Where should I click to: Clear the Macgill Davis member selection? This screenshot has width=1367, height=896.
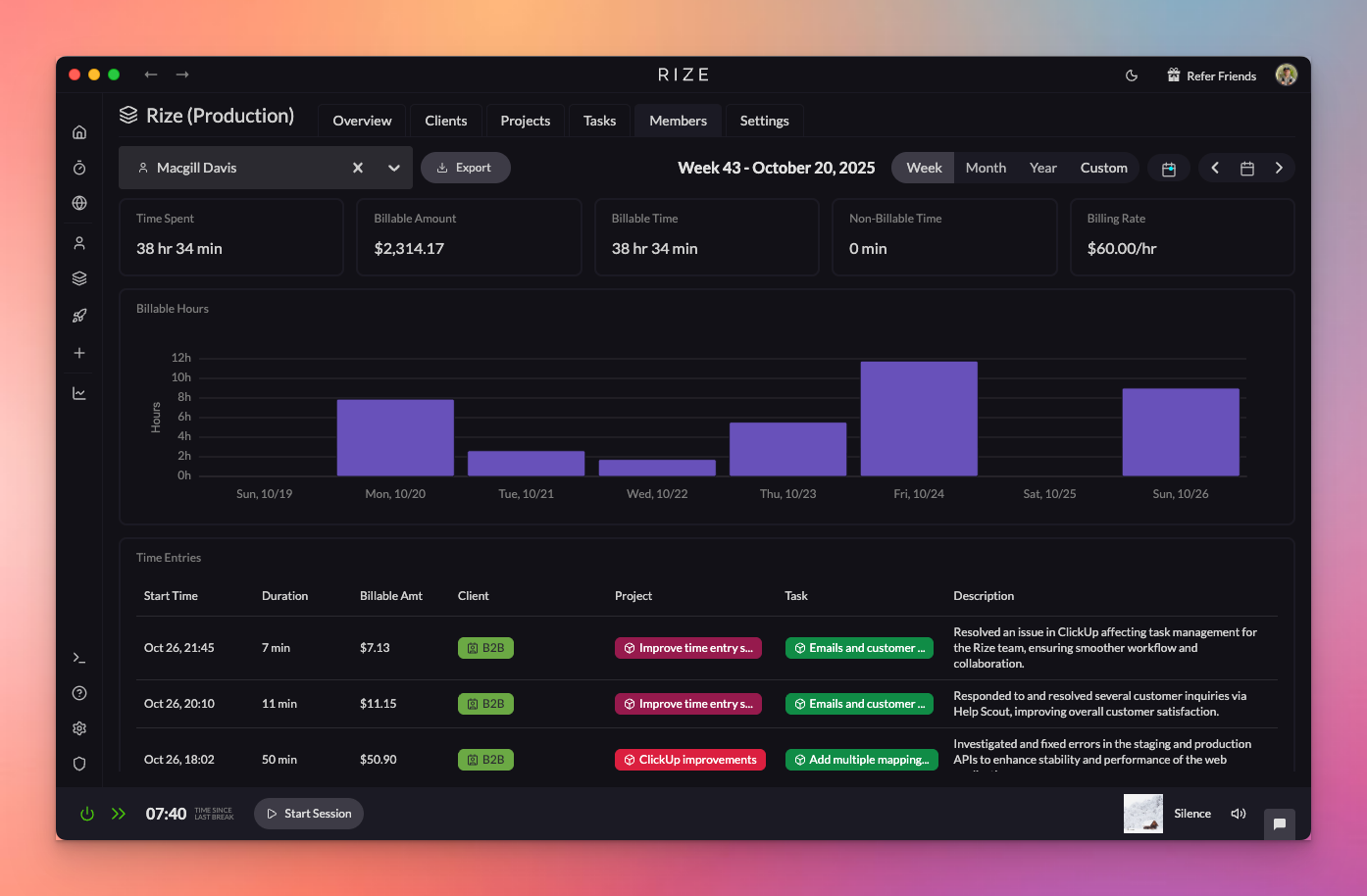[358, 168]
